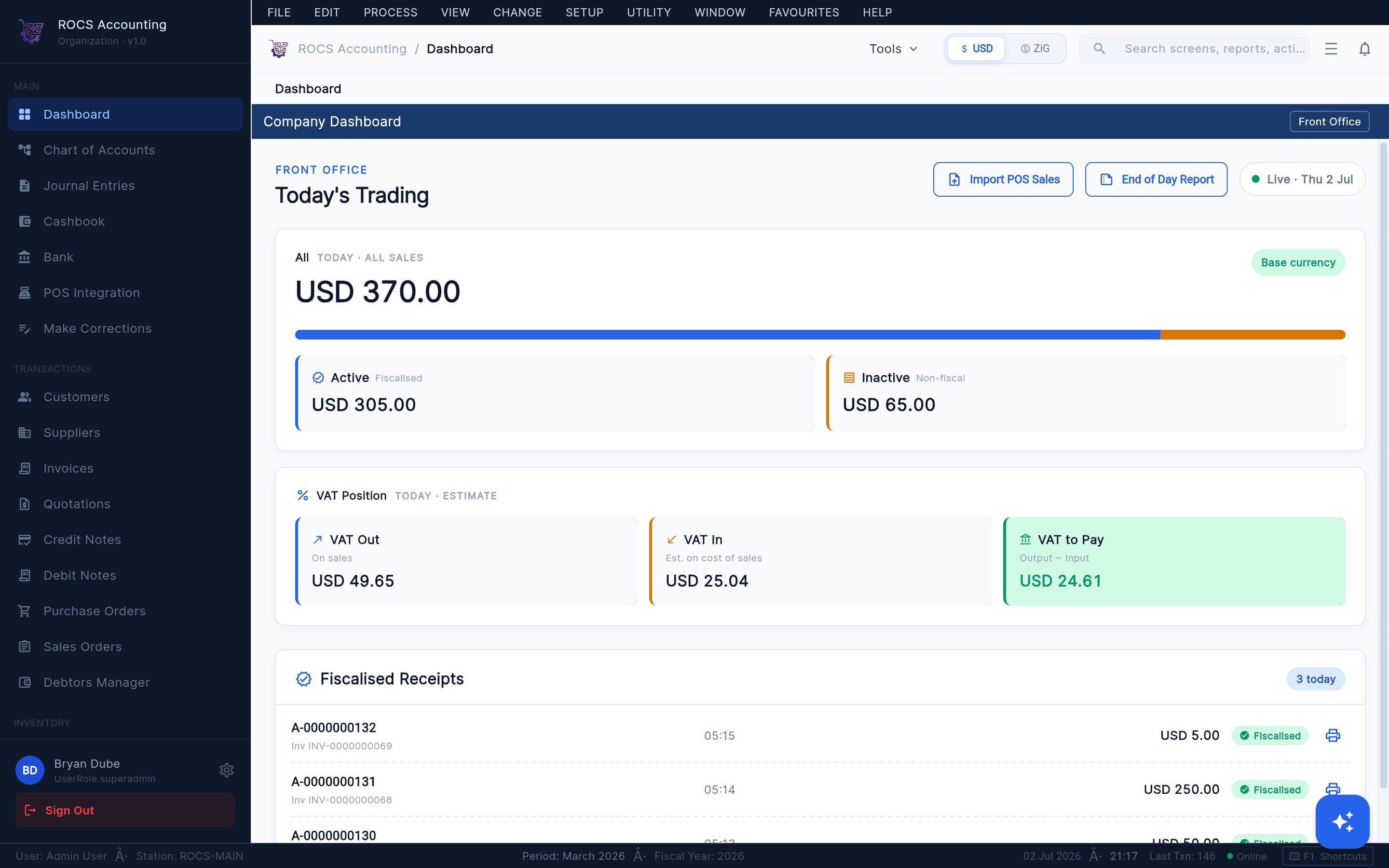Screen dimensions: 1389x868
Task: Open the FILE menu
Action: [279, 13]
